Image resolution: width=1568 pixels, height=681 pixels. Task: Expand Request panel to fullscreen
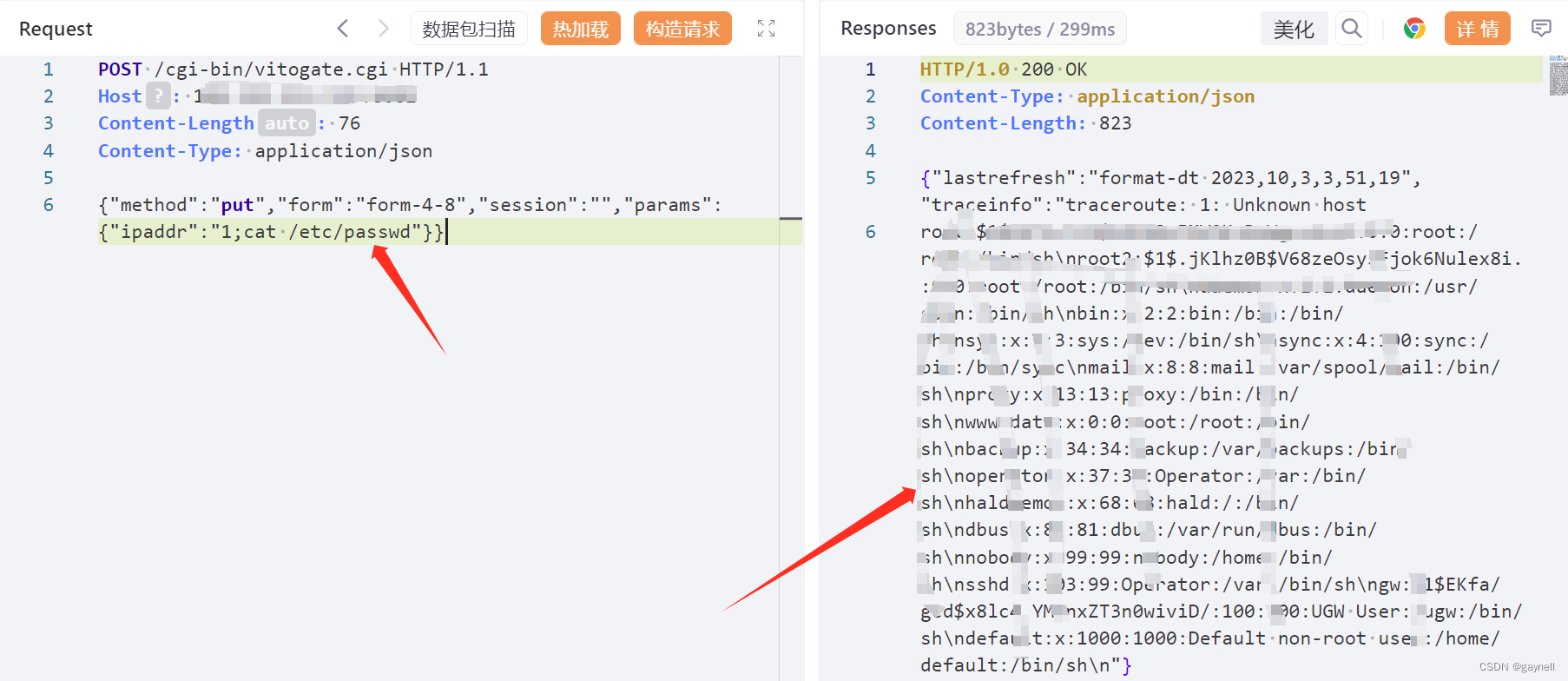click(766, 29)
